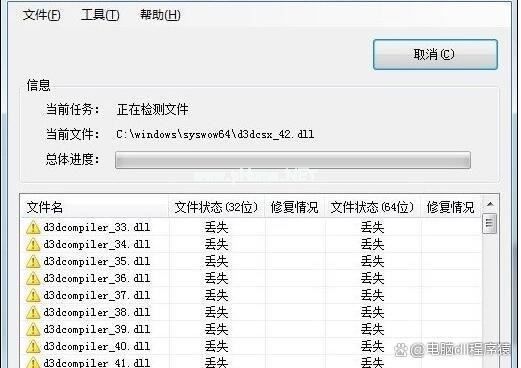521x368 pixels.
Task: Open the 工具(T) menu
Action: coord(100,15)
